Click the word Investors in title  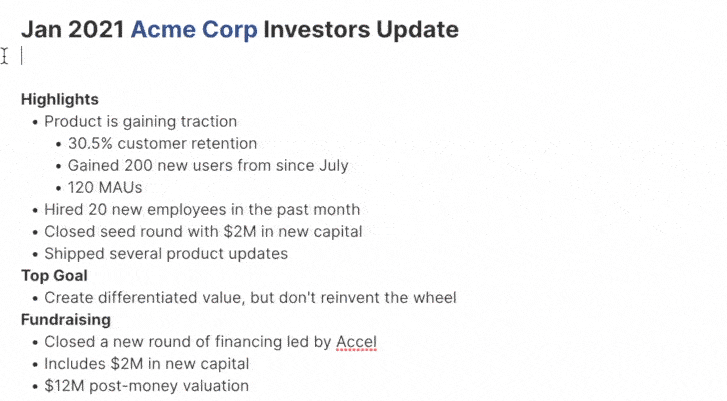pyautogui.click(x=316, y=29)
